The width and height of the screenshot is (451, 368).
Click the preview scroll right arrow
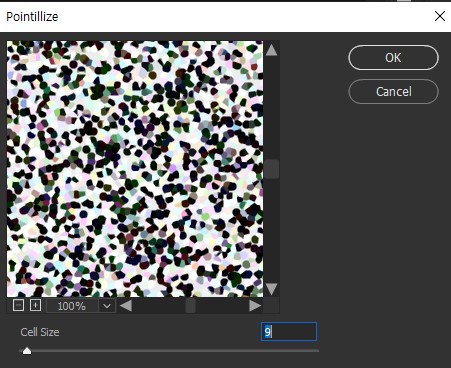click(x=255, y=306)
